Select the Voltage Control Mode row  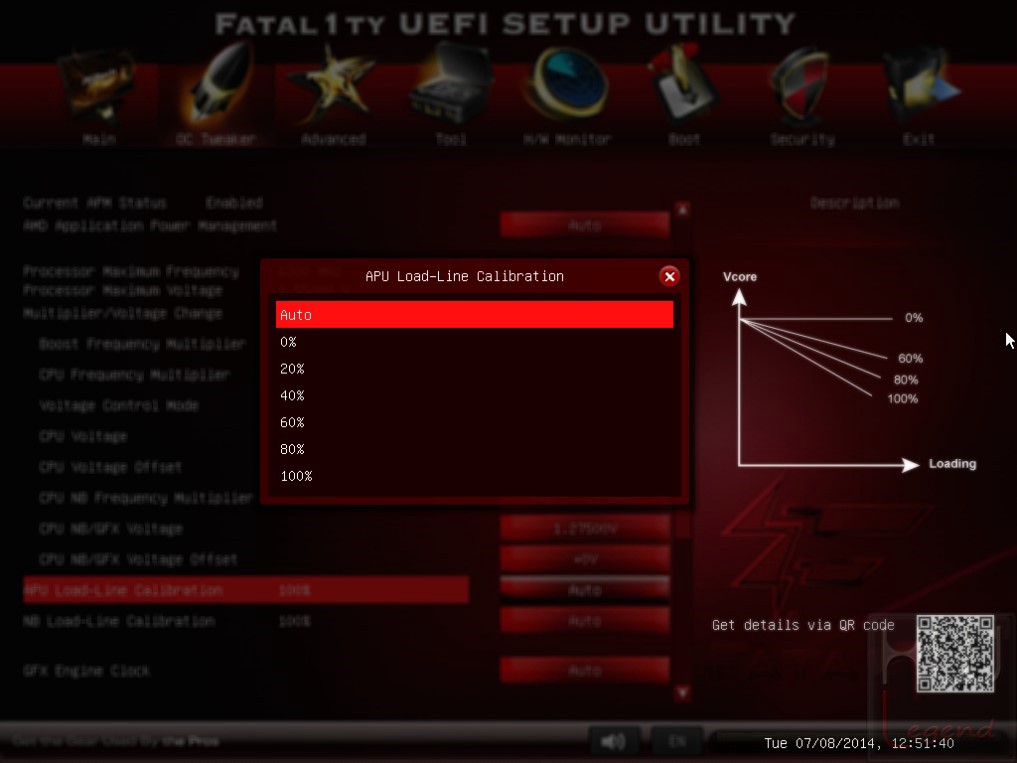click(x=119, y=406)
